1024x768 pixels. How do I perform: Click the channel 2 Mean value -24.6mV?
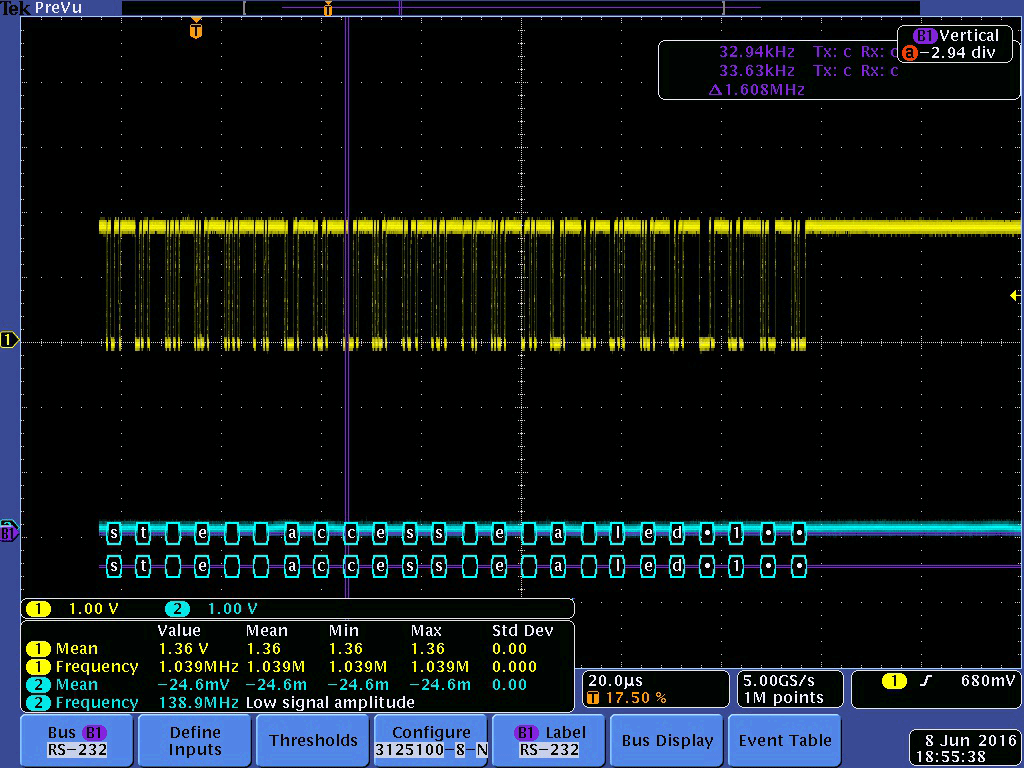click(195, 684)
